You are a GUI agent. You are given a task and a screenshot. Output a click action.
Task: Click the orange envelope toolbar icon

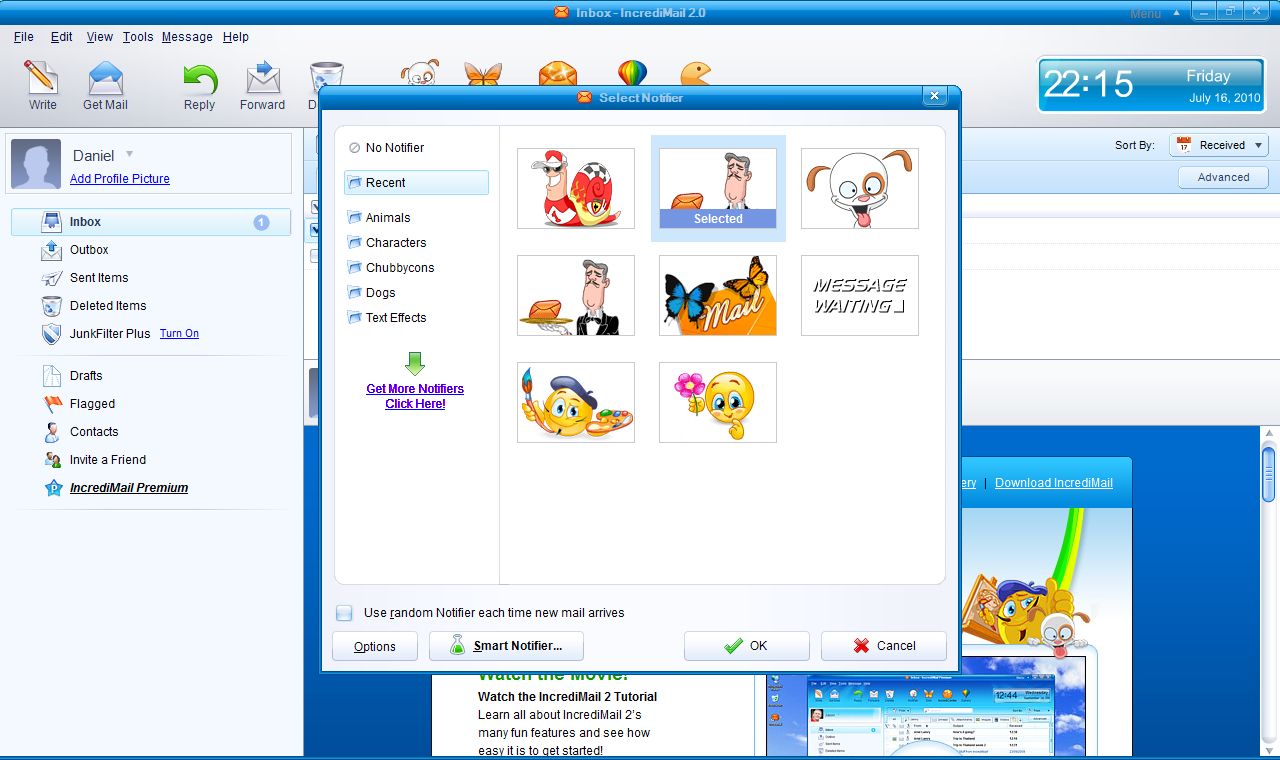(557, 73)
